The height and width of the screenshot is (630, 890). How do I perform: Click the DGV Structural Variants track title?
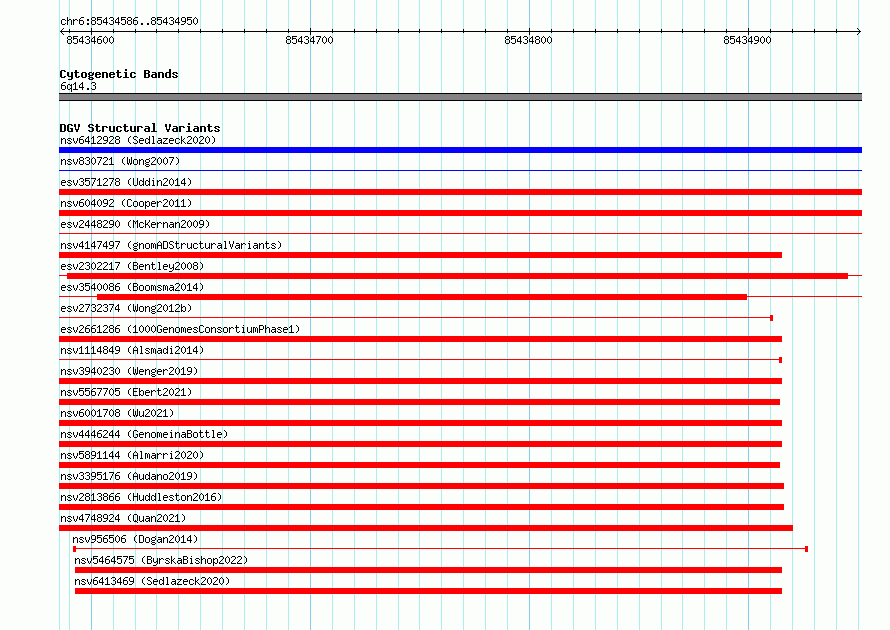click(140, 128)
